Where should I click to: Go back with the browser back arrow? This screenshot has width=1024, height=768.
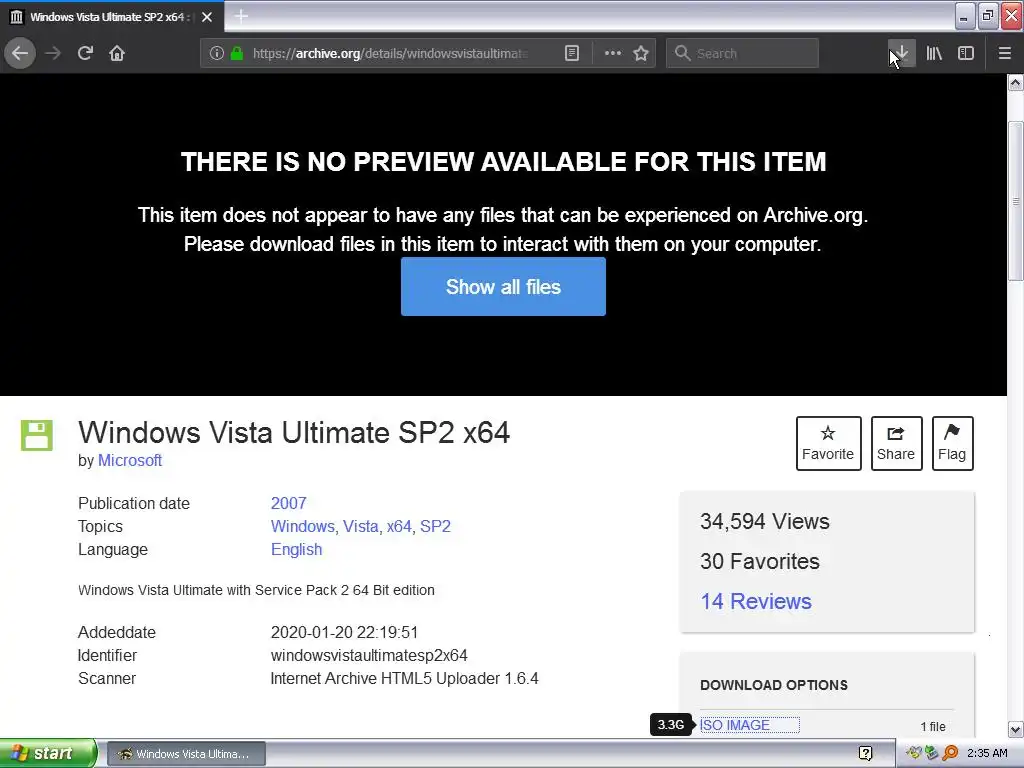[20, 53]
